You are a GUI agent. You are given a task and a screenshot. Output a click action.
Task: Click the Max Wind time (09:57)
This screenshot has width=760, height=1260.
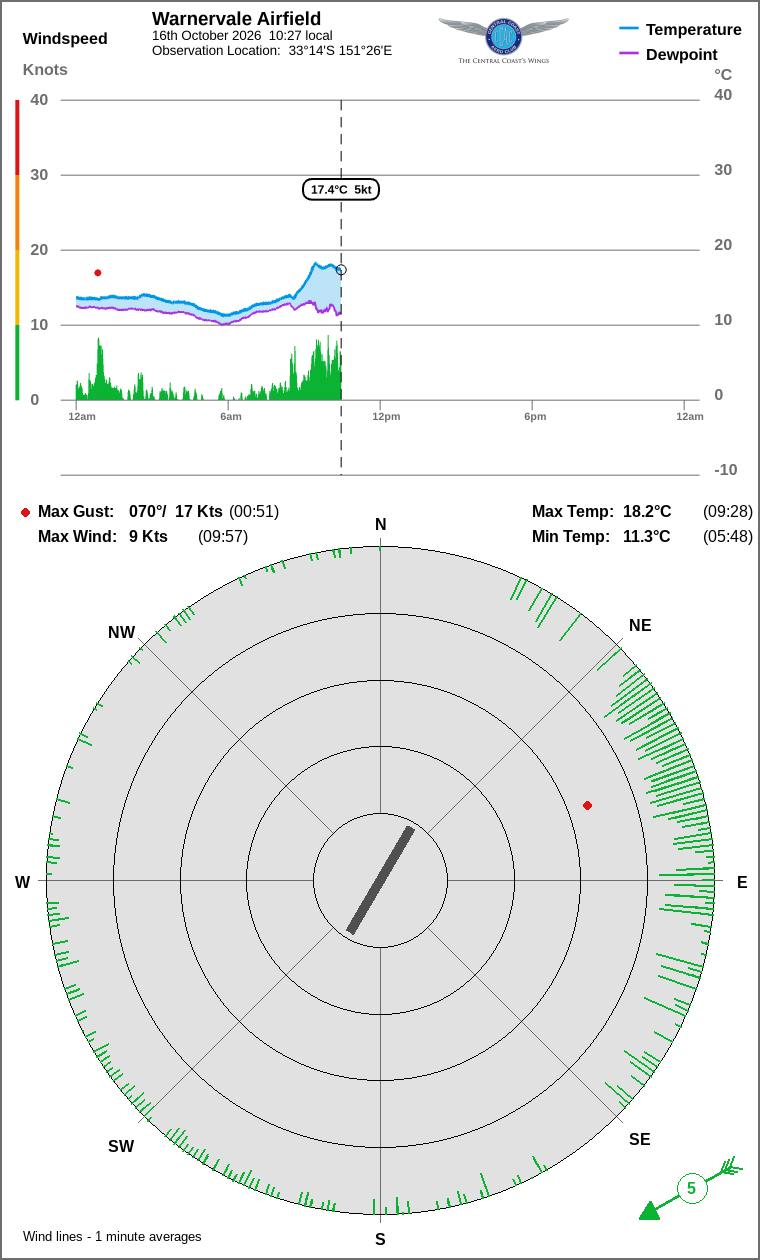coord(223,537)
